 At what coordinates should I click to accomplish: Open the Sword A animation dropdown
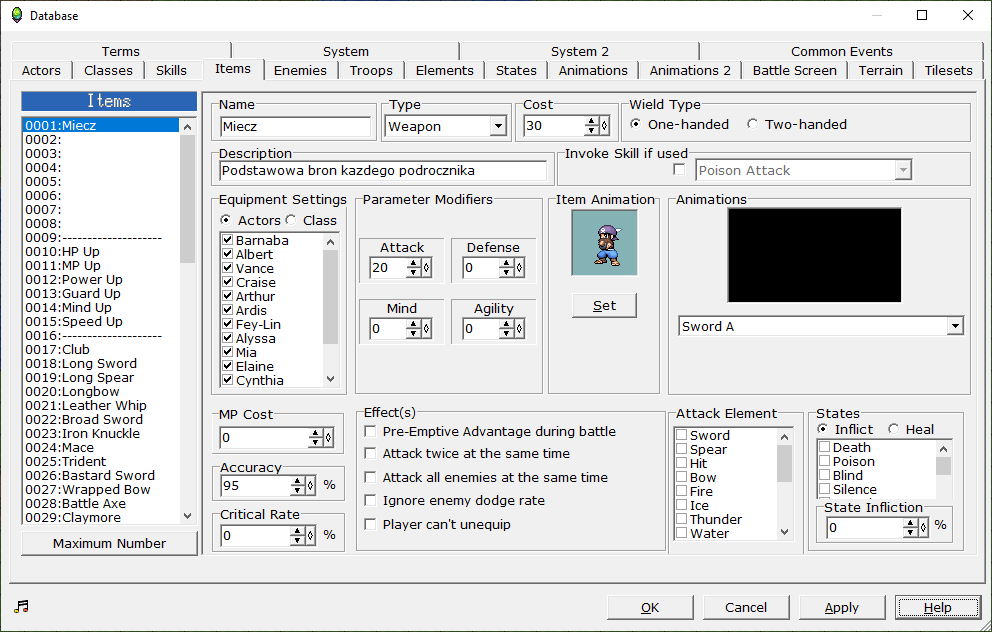[x=955, y=326]
